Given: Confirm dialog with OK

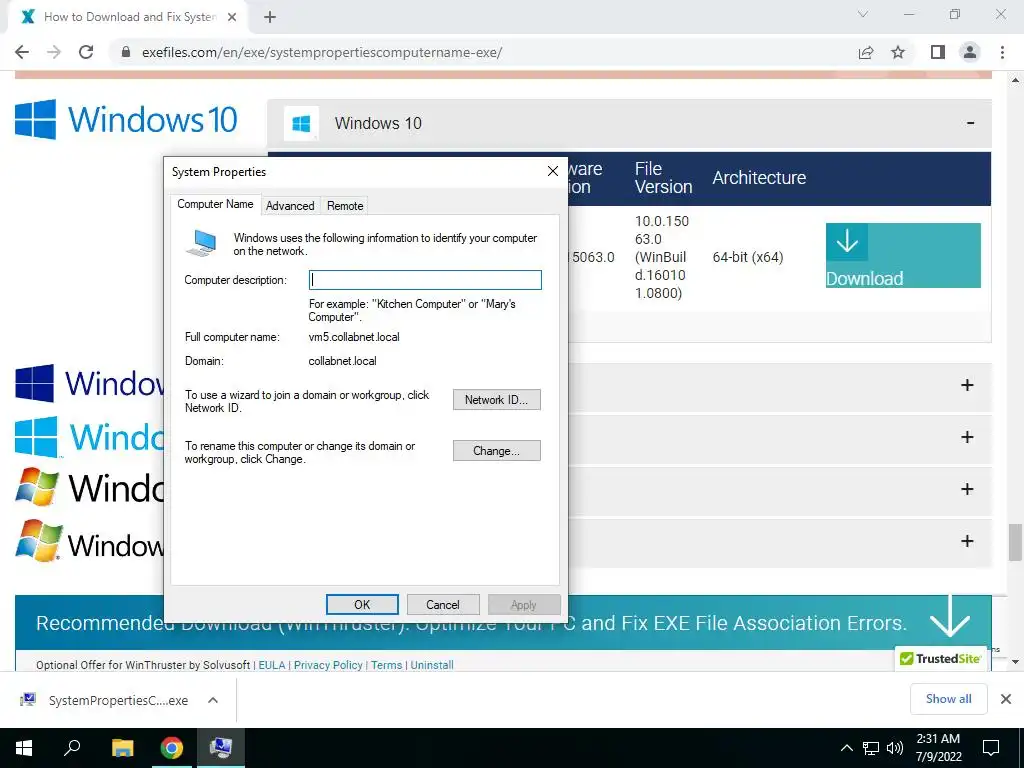Looking at the screenshot, I should 362,605.
